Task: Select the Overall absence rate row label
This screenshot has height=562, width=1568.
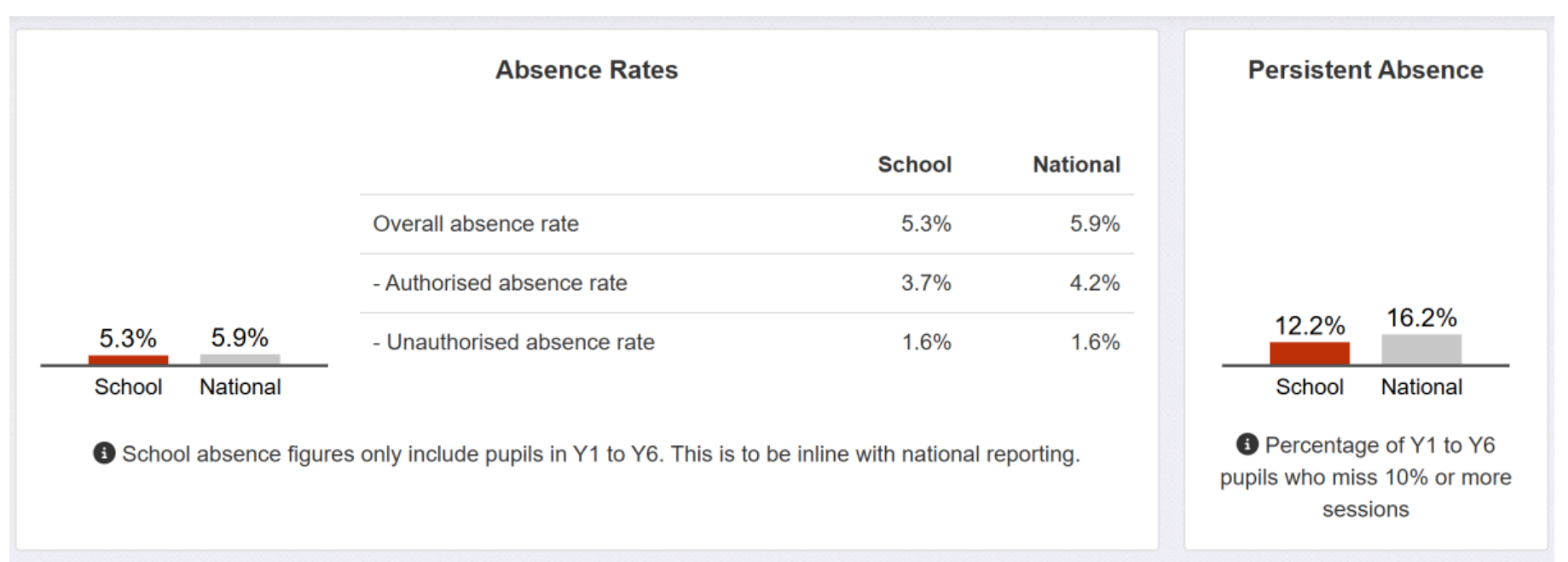Action: [x=476, y=224]
